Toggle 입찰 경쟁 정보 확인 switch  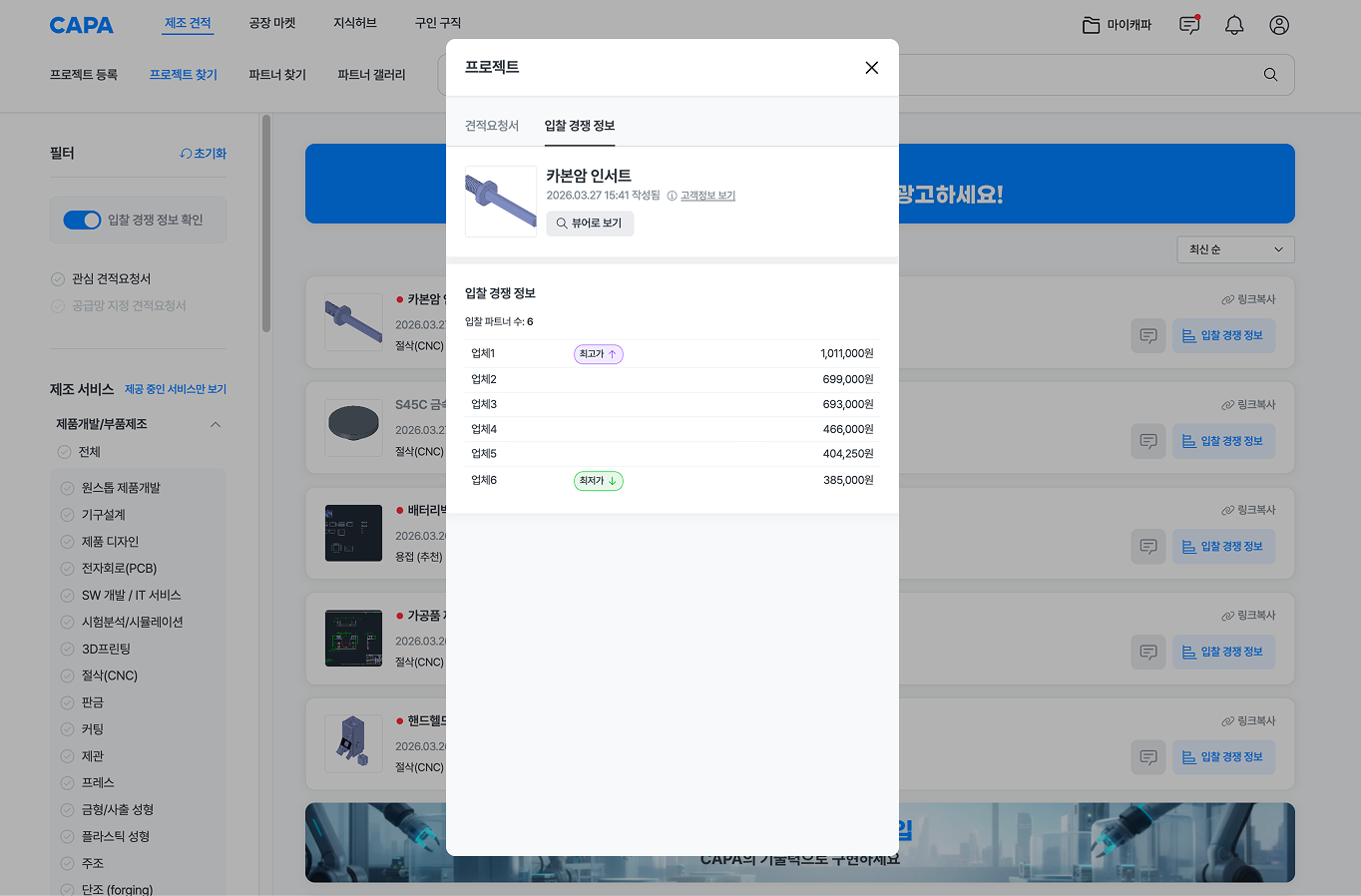tap(82, 220)
